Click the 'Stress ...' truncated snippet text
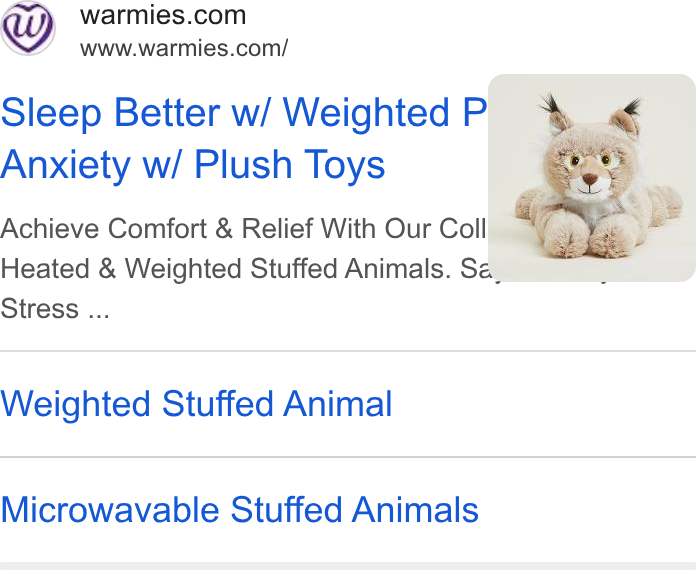The height and width of the screenshot is (570, 696). click(x=55, y=309)
